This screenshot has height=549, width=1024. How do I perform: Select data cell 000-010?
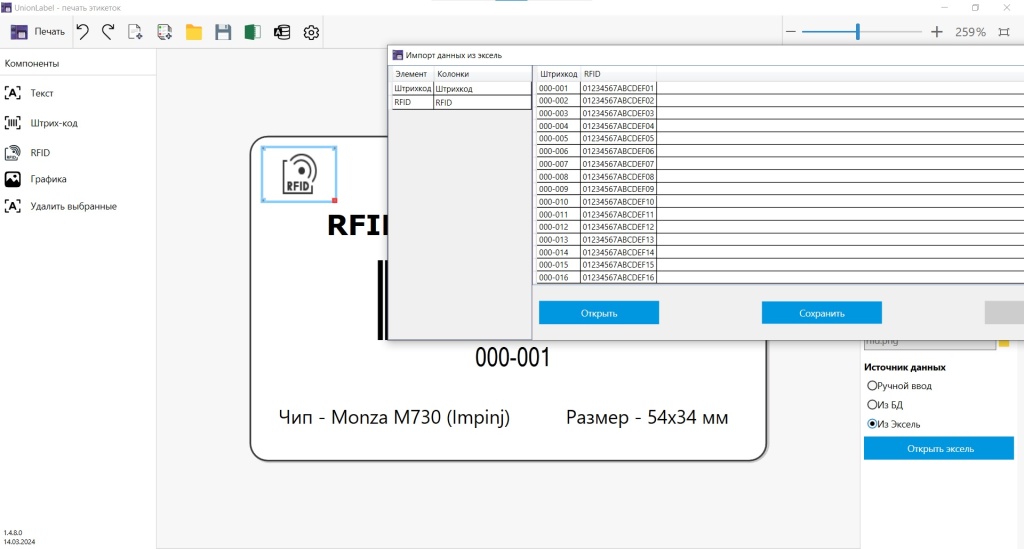pos(558,202)
